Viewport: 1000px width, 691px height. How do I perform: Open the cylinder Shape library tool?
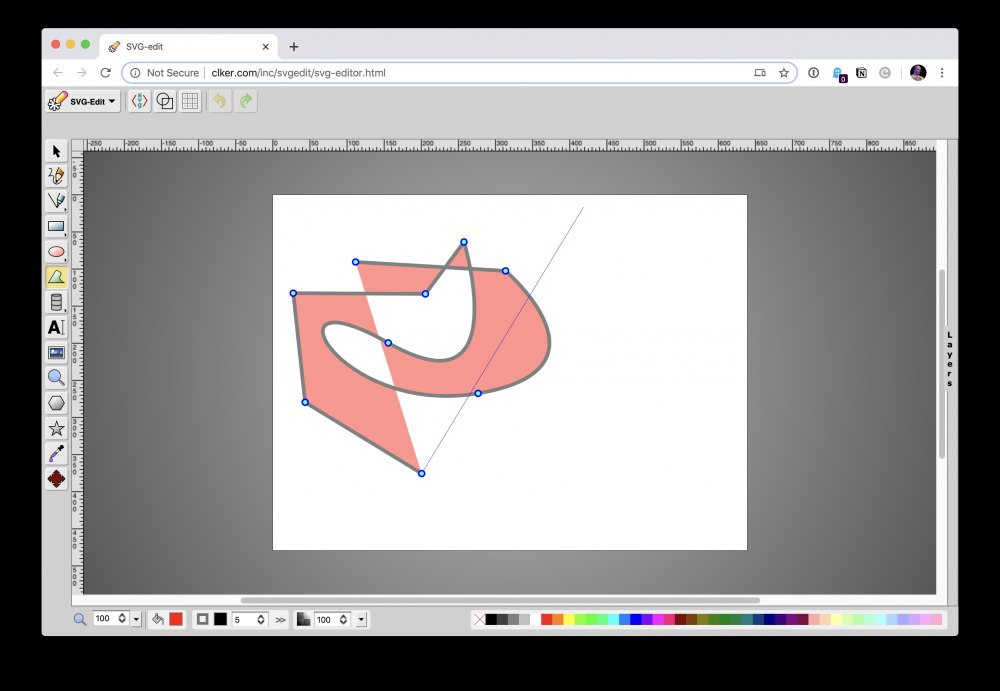click(x=56, y=302)
